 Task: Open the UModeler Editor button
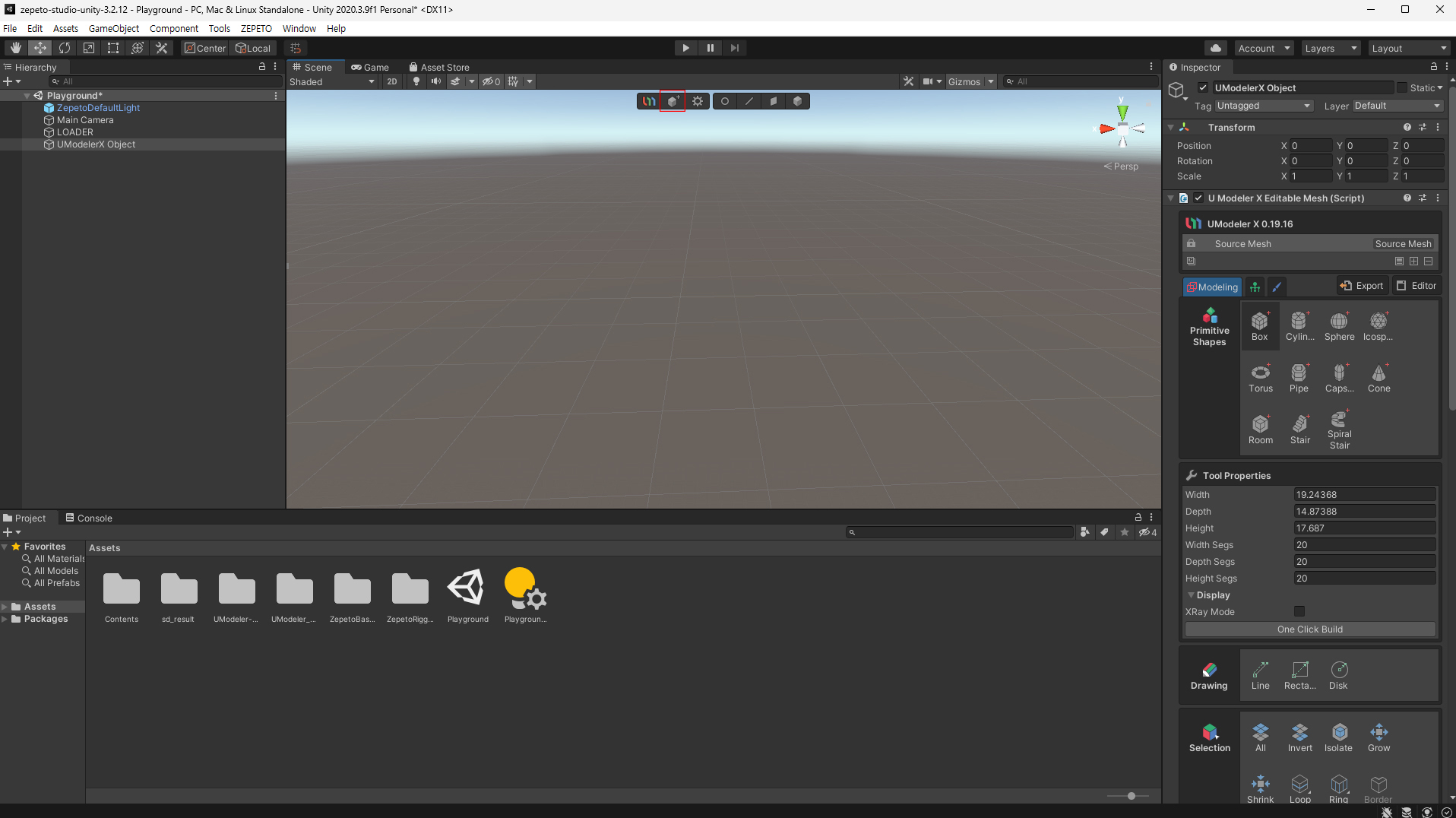1417,286
